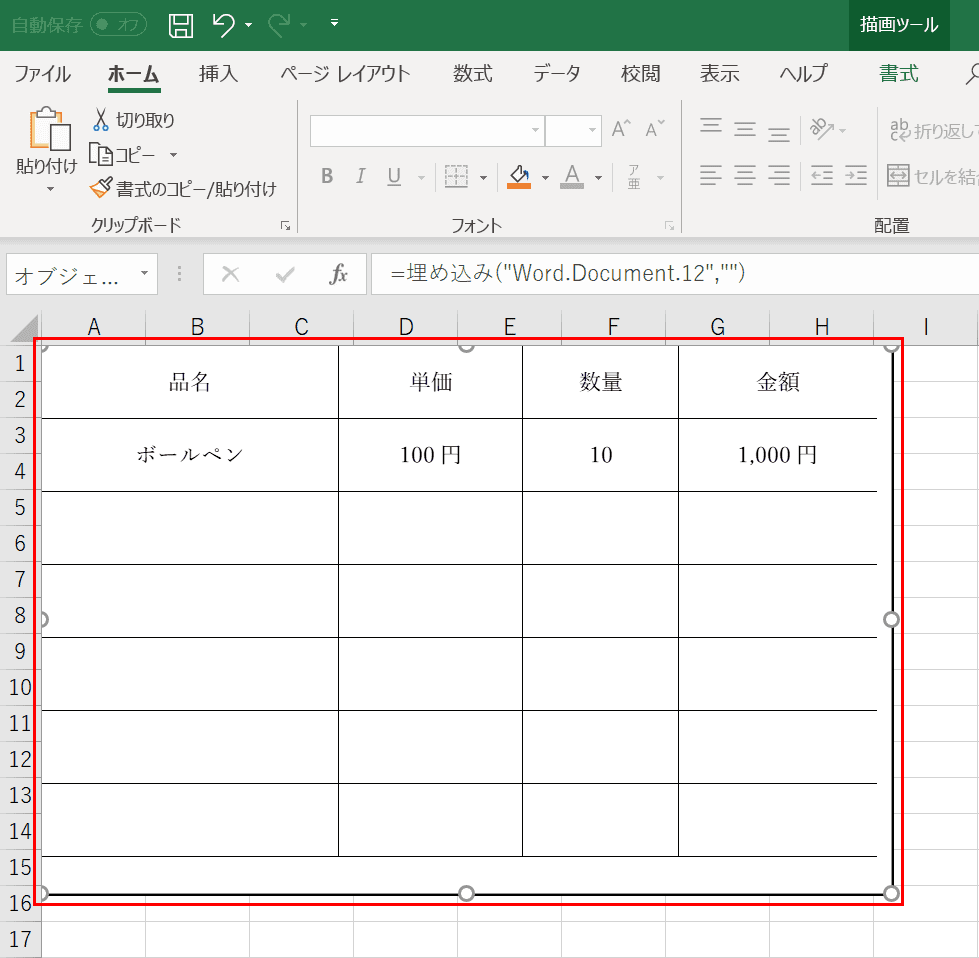Go to the 数式 tab
This screenshot has width=979, height=958.
473,74
